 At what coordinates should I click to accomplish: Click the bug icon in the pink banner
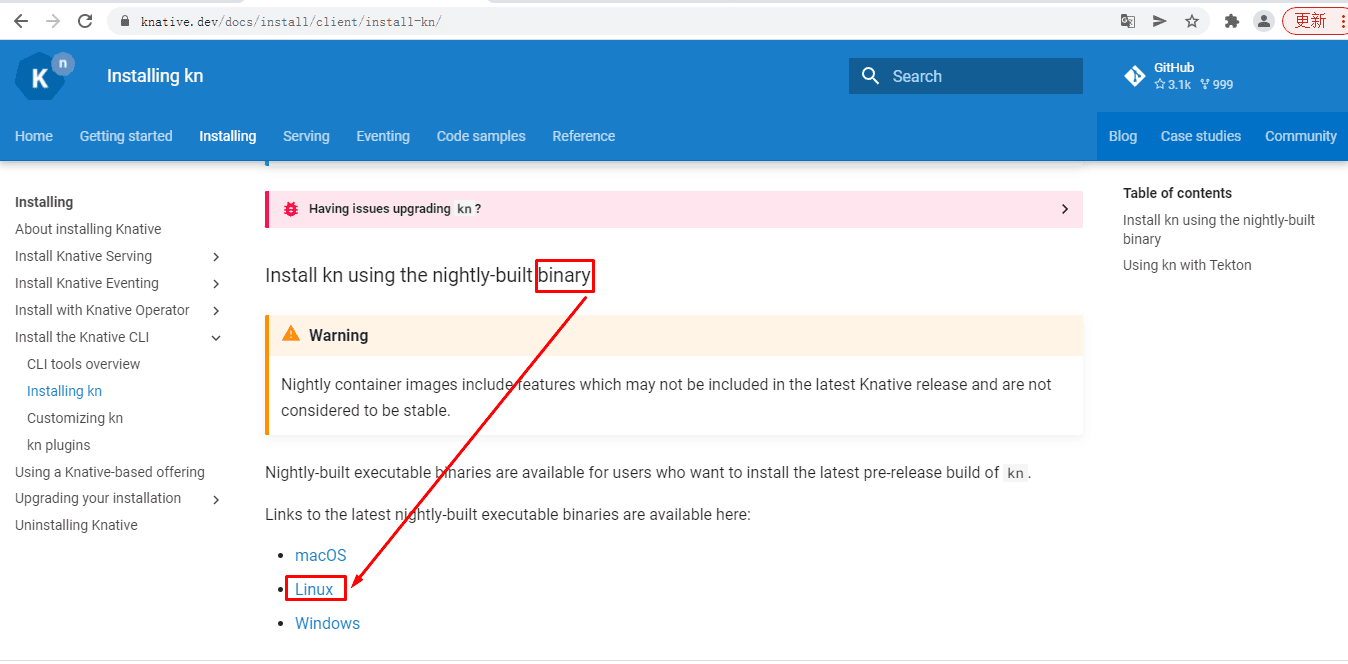click(291, 209)
